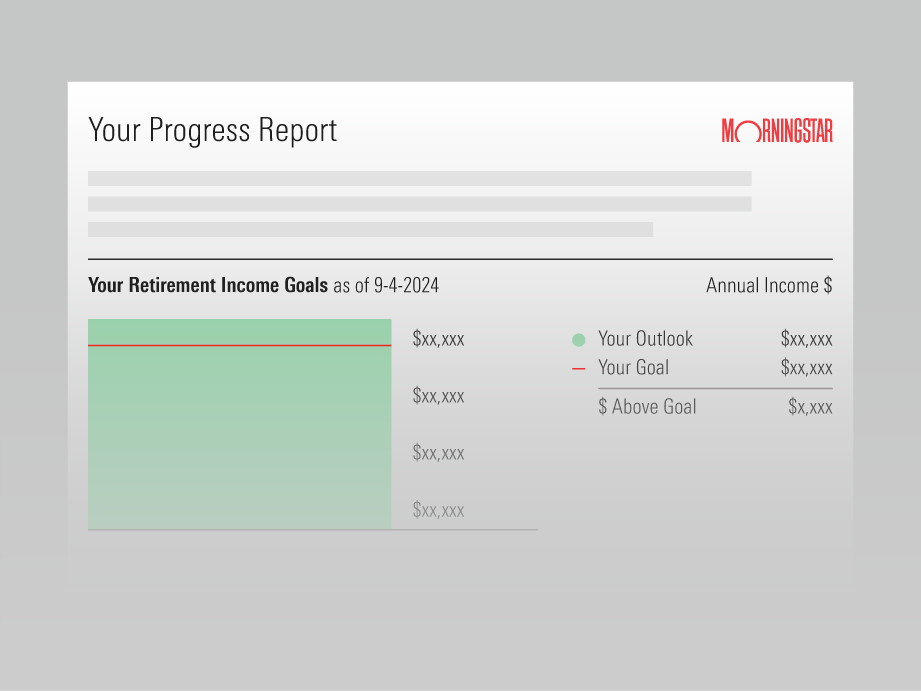Click the first gray placeholder text line
The height and width of the screenshot is (691, 921).
[419, 178]
